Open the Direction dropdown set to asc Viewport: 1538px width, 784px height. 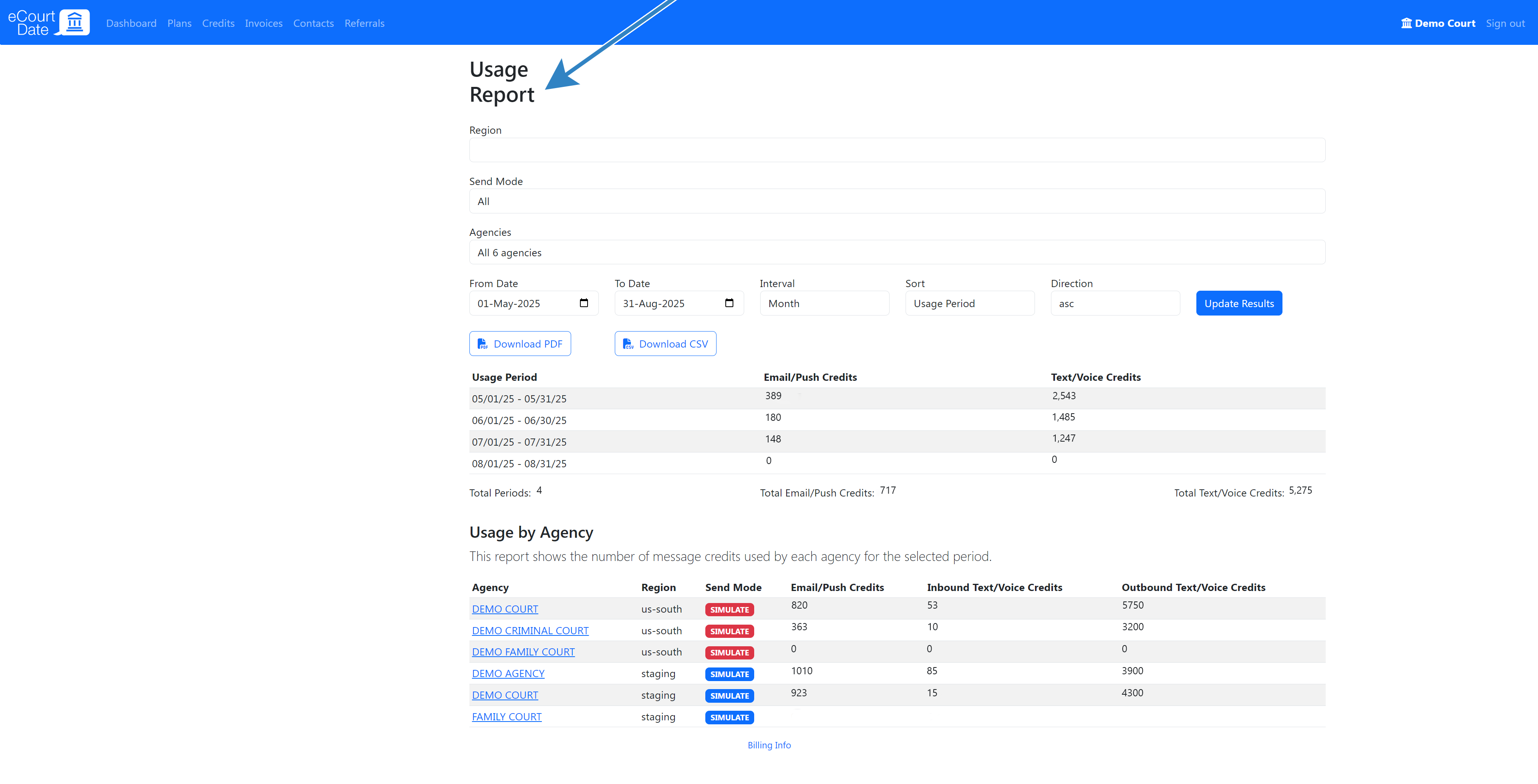coord(1115,304)
